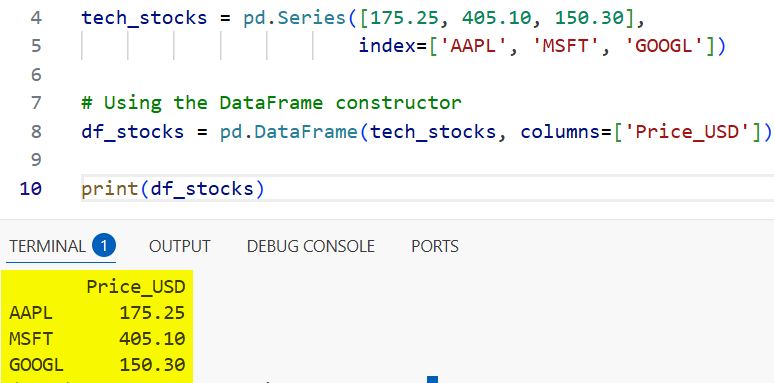Click Price_USD header in terminal output
The height and width of the screenshot is (383, 774).
coord(136,287)
